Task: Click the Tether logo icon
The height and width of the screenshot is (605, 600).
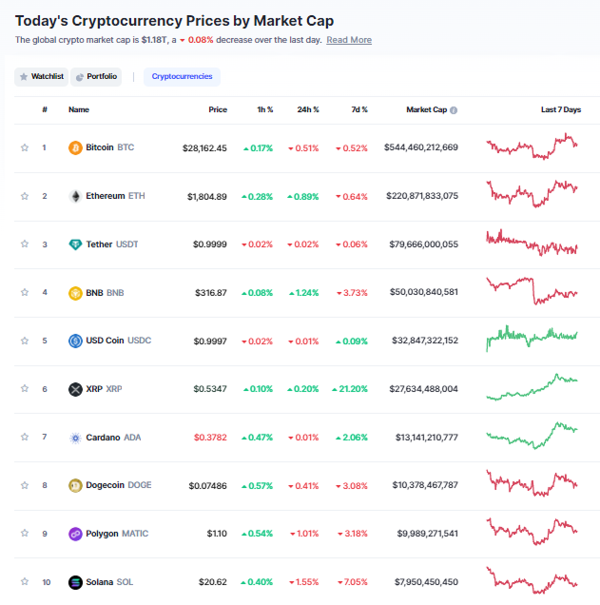Action: (75, 245)
